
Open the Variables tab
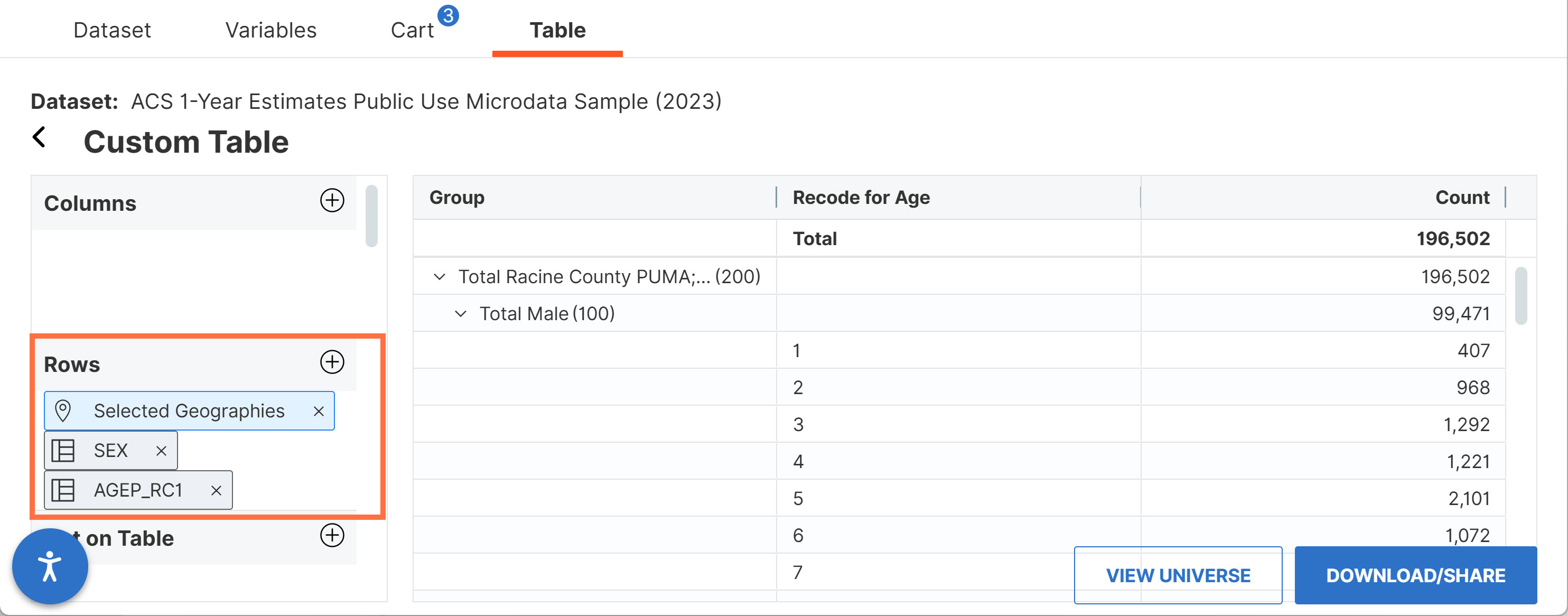pos(271,30)
